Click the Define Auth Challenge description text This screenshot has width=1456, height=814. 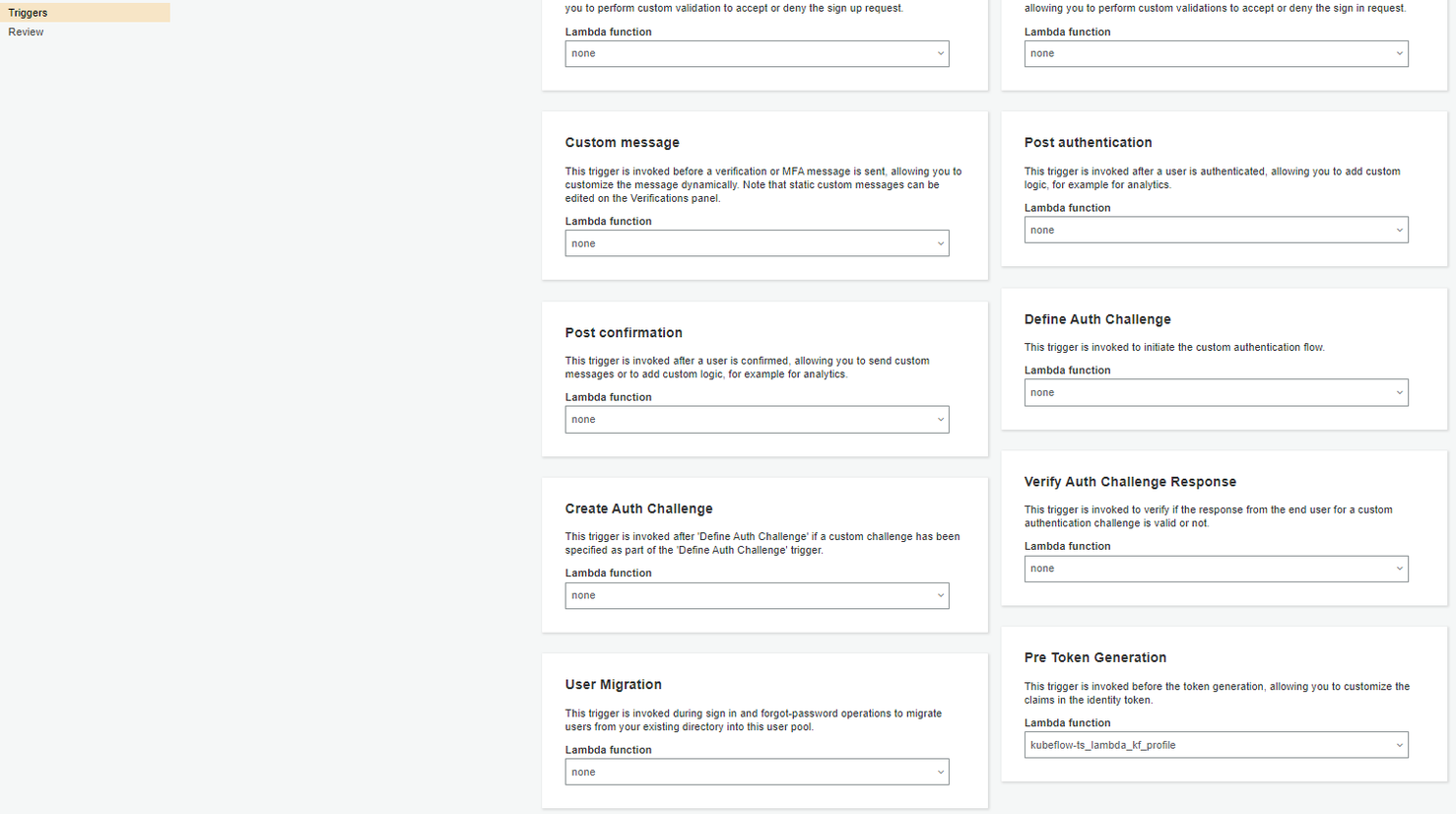(1174, 347)
